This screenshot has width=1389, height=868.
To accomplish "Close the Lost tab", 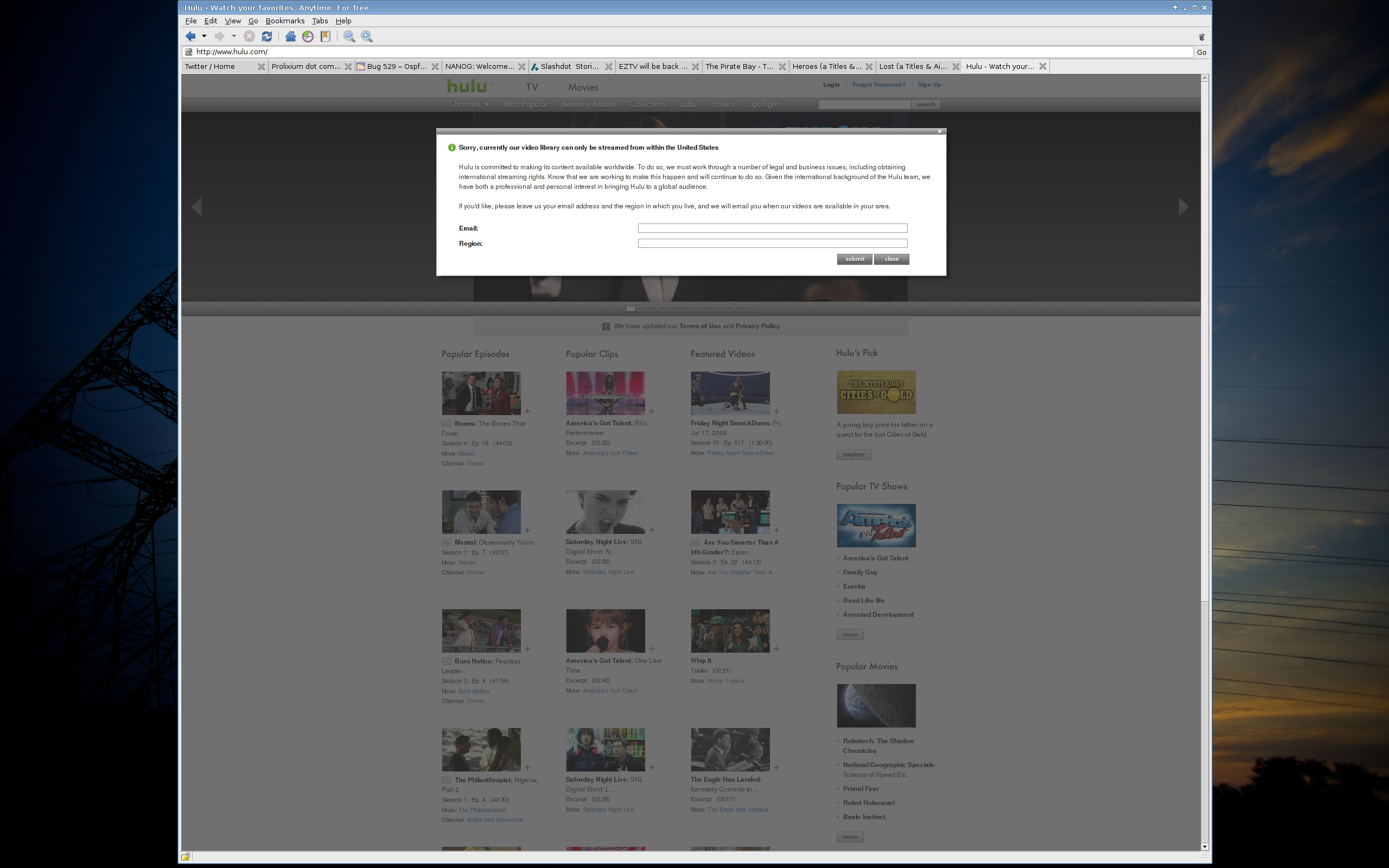I will [955, 67].
